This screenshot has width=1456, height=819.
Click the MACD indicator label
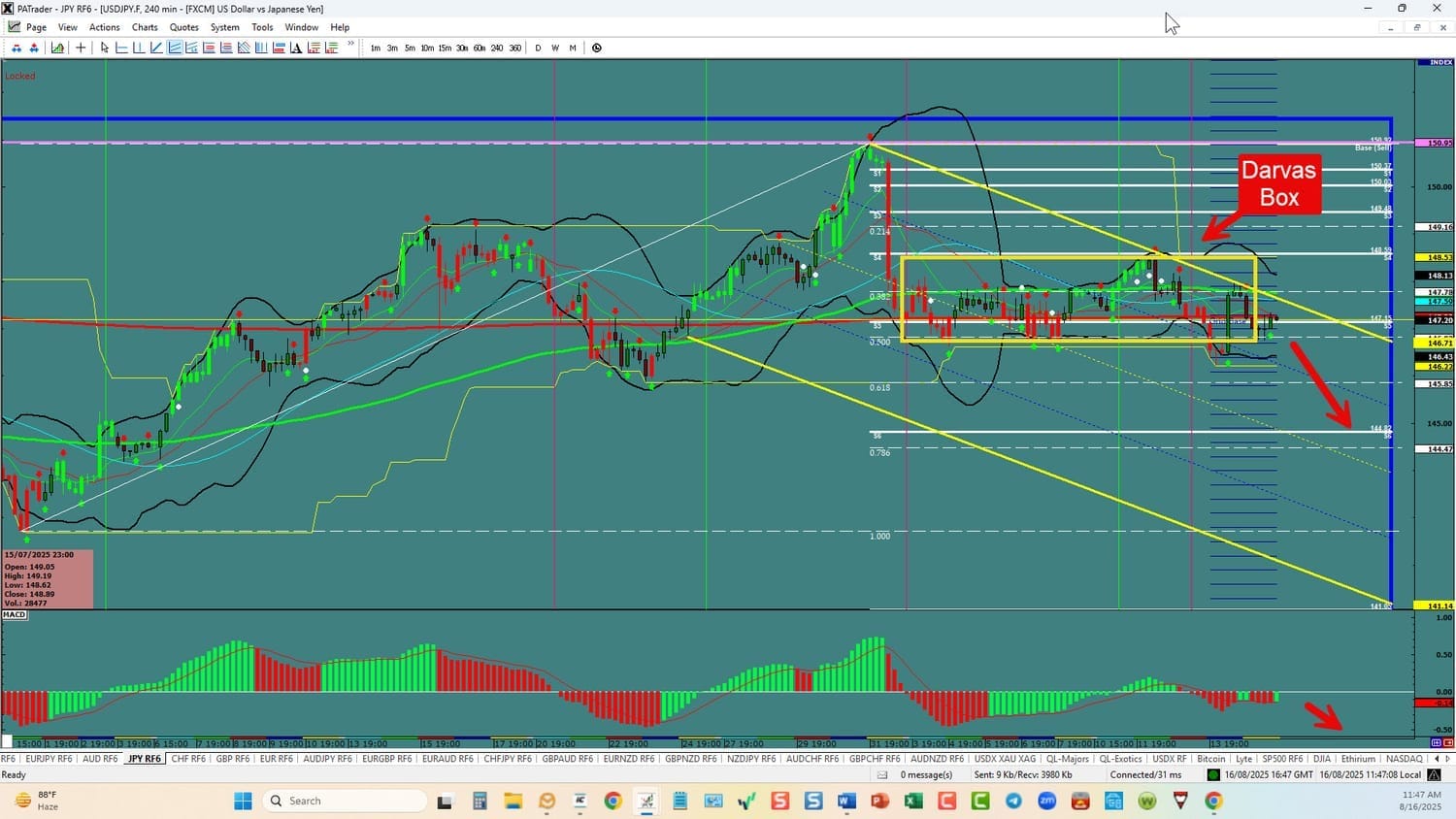click(15, 615)
